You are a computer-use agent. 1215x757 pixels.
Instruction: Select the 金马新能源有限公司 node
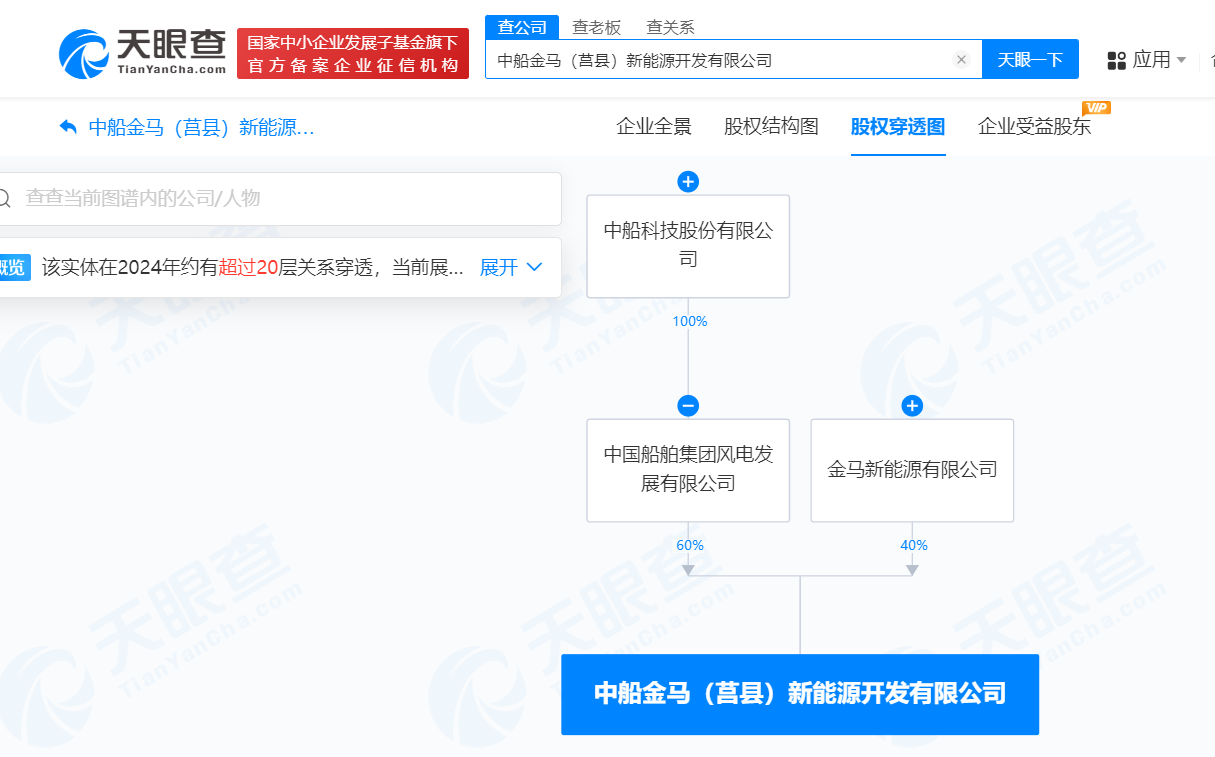(912, 470)
